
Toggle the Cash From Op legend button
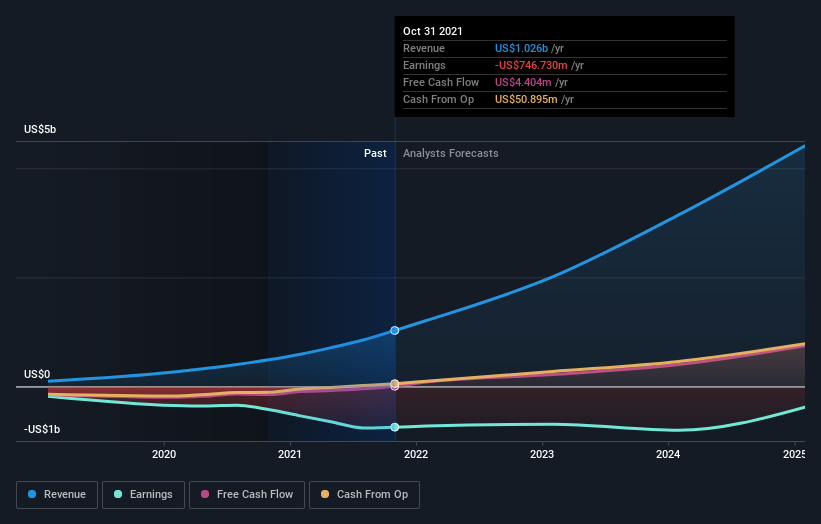(364, 495)
